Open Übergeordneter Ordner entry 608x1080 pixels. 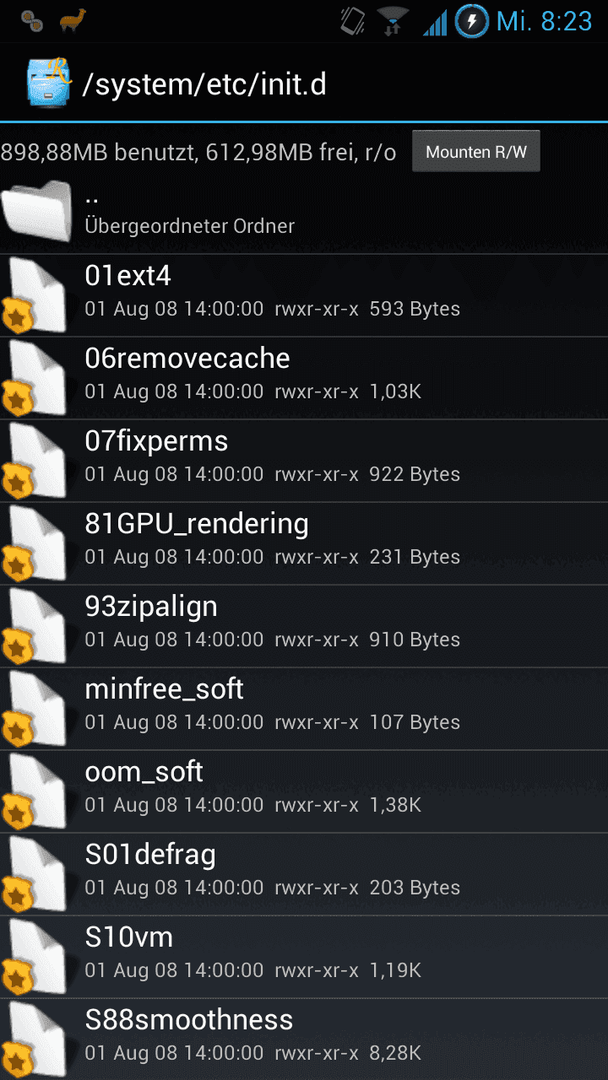coord(304,211)
